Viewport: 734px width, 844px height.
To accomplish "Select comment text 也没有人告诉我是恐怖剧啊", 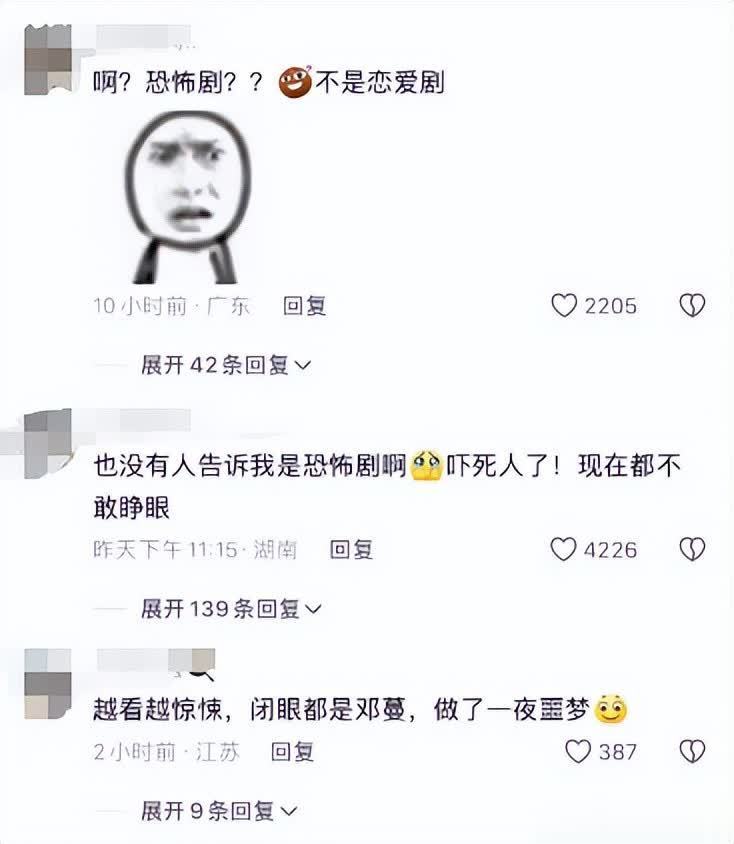I will coord(250,466).
